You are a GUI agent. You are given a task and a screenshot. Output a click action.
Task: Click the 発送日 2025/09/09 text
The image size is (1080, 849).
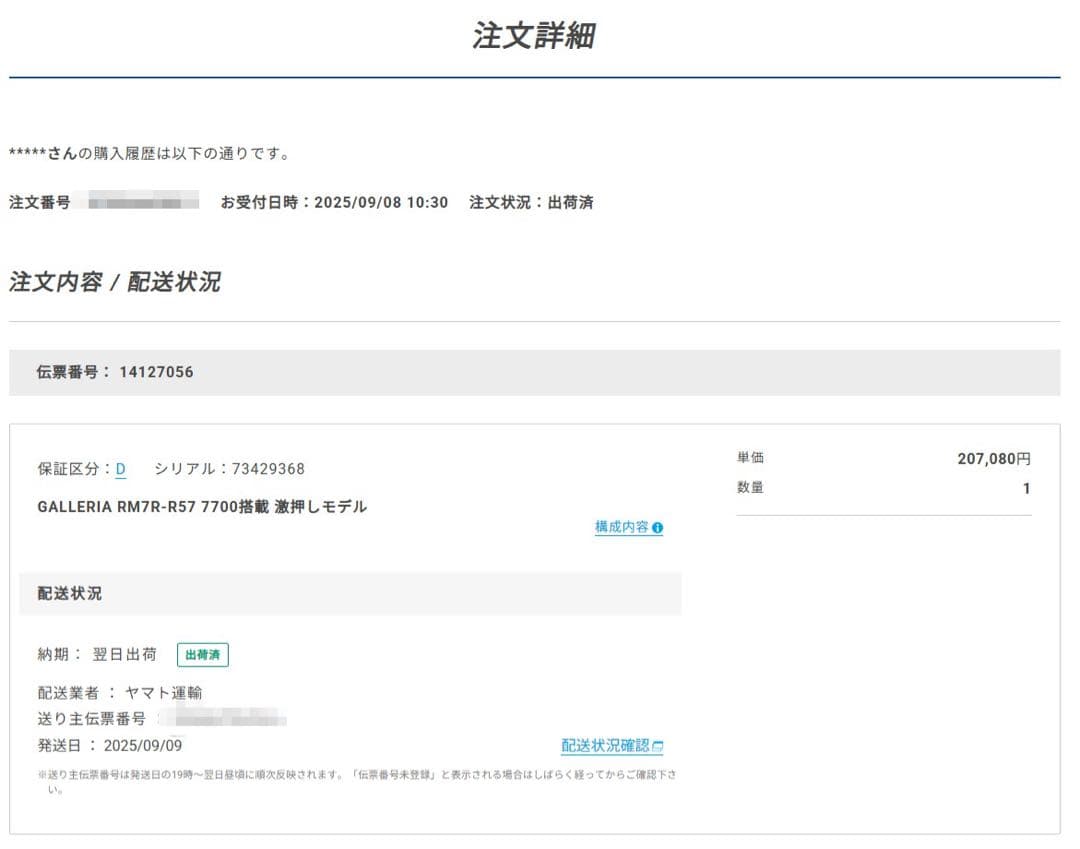[110, 745]
